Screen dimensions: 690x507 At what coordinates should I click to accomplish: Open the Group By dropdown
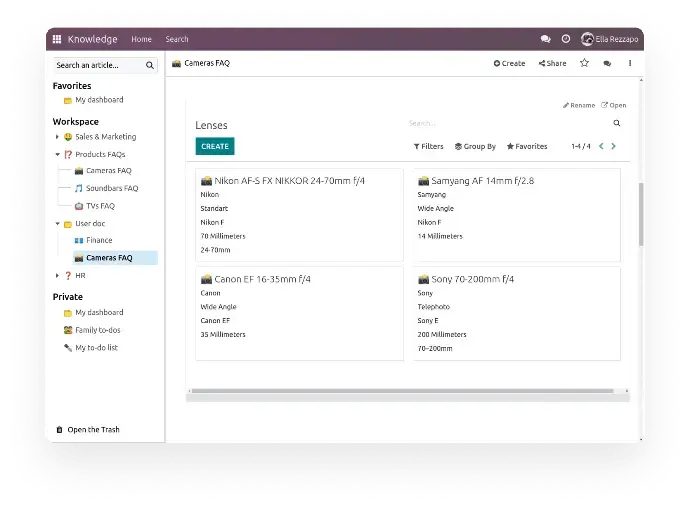[x=475, y=146]
